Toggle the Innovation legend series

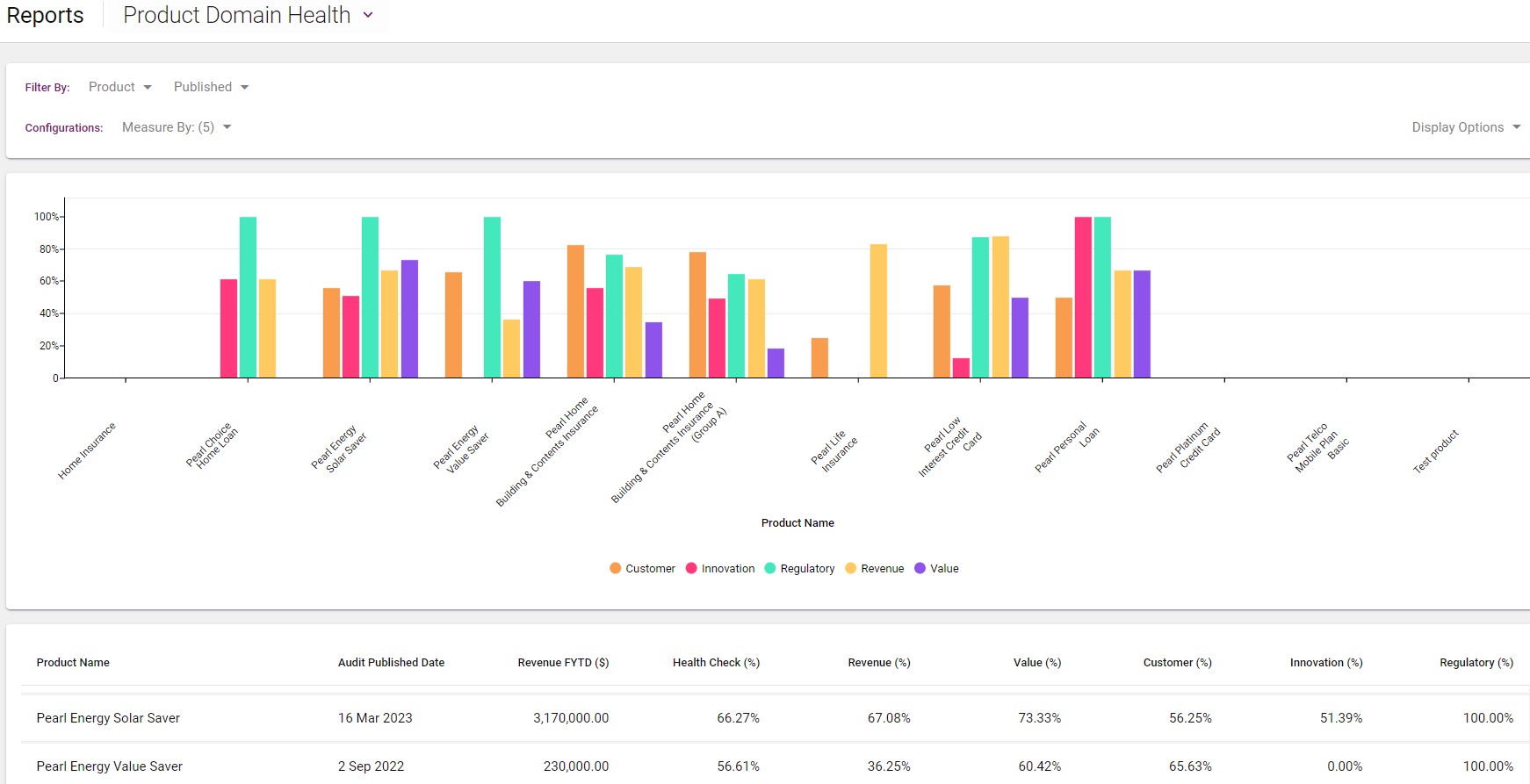(x=720, y=569)
